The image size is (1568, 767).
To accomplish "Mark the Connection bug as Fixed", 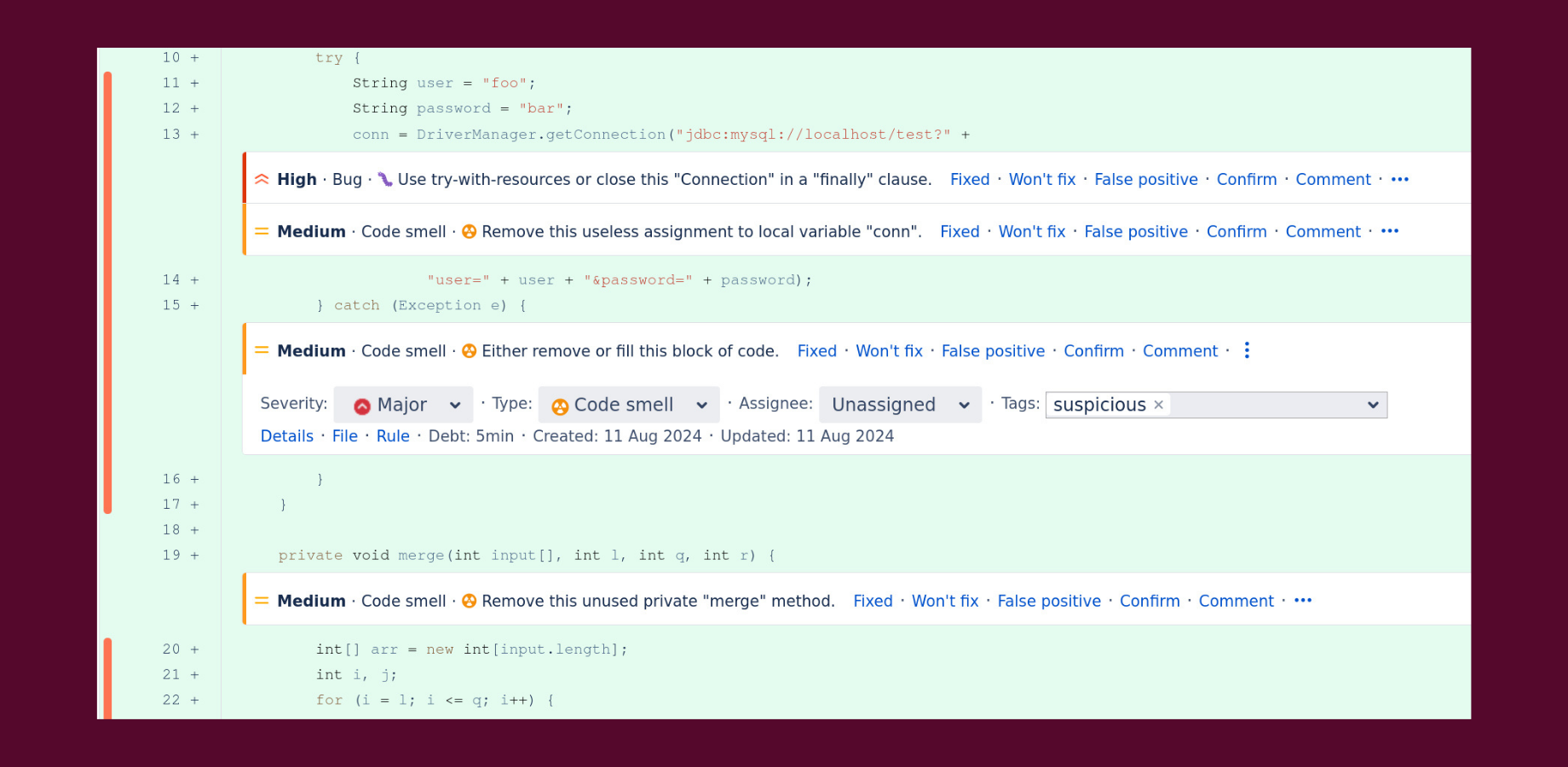I will coord(970,180).
